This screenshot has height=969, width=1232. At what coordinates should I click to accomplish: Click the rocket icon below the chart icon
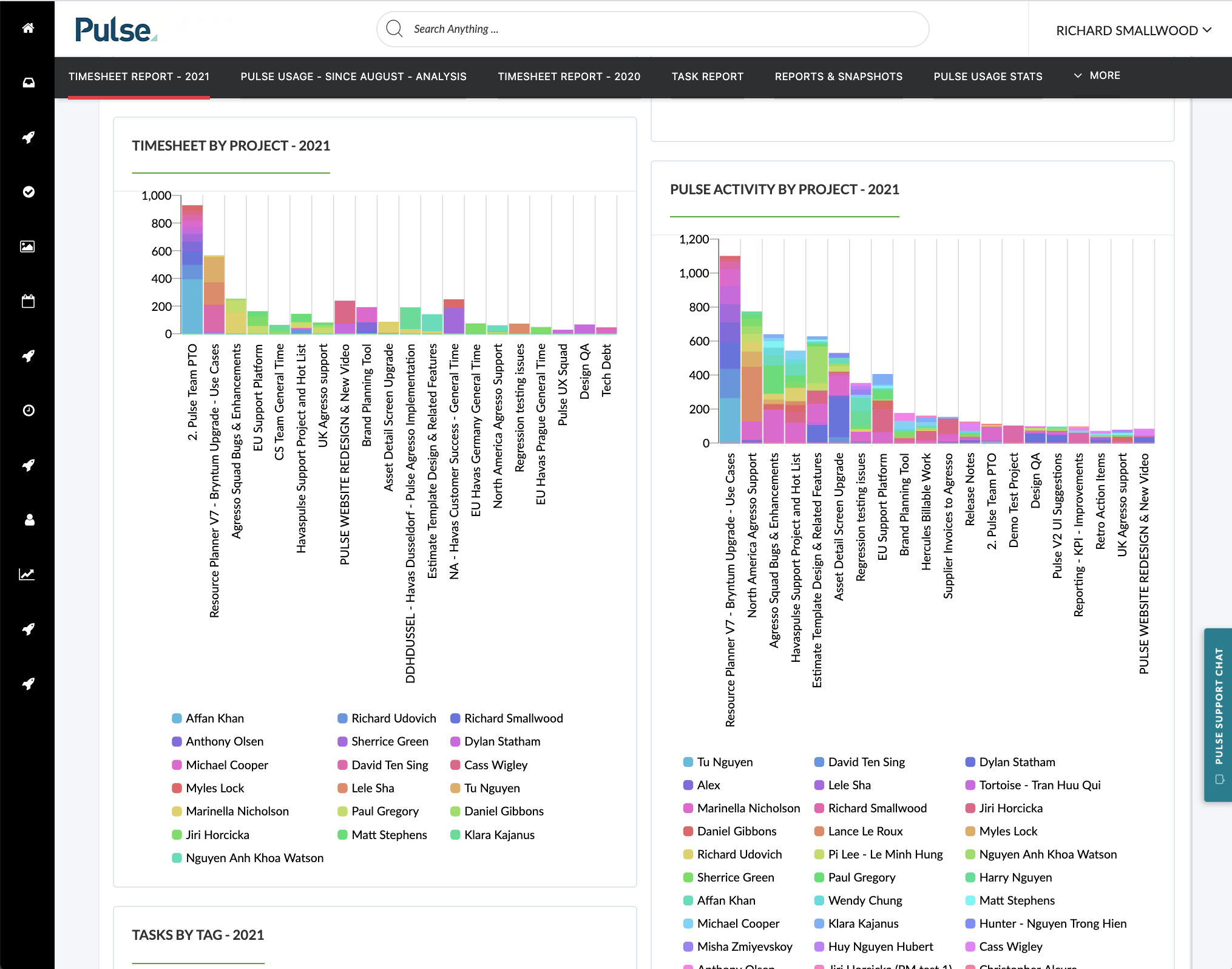(x=28, y=629)
